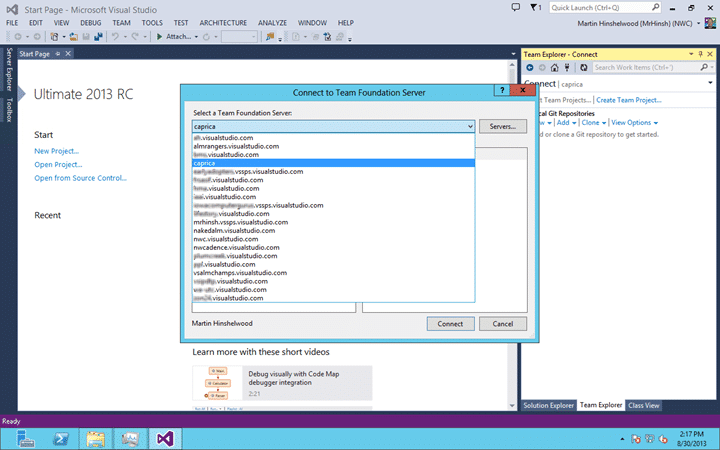
Task: Pin the Team Explorer panel with pushpin
Action: [x=701, y=54]
